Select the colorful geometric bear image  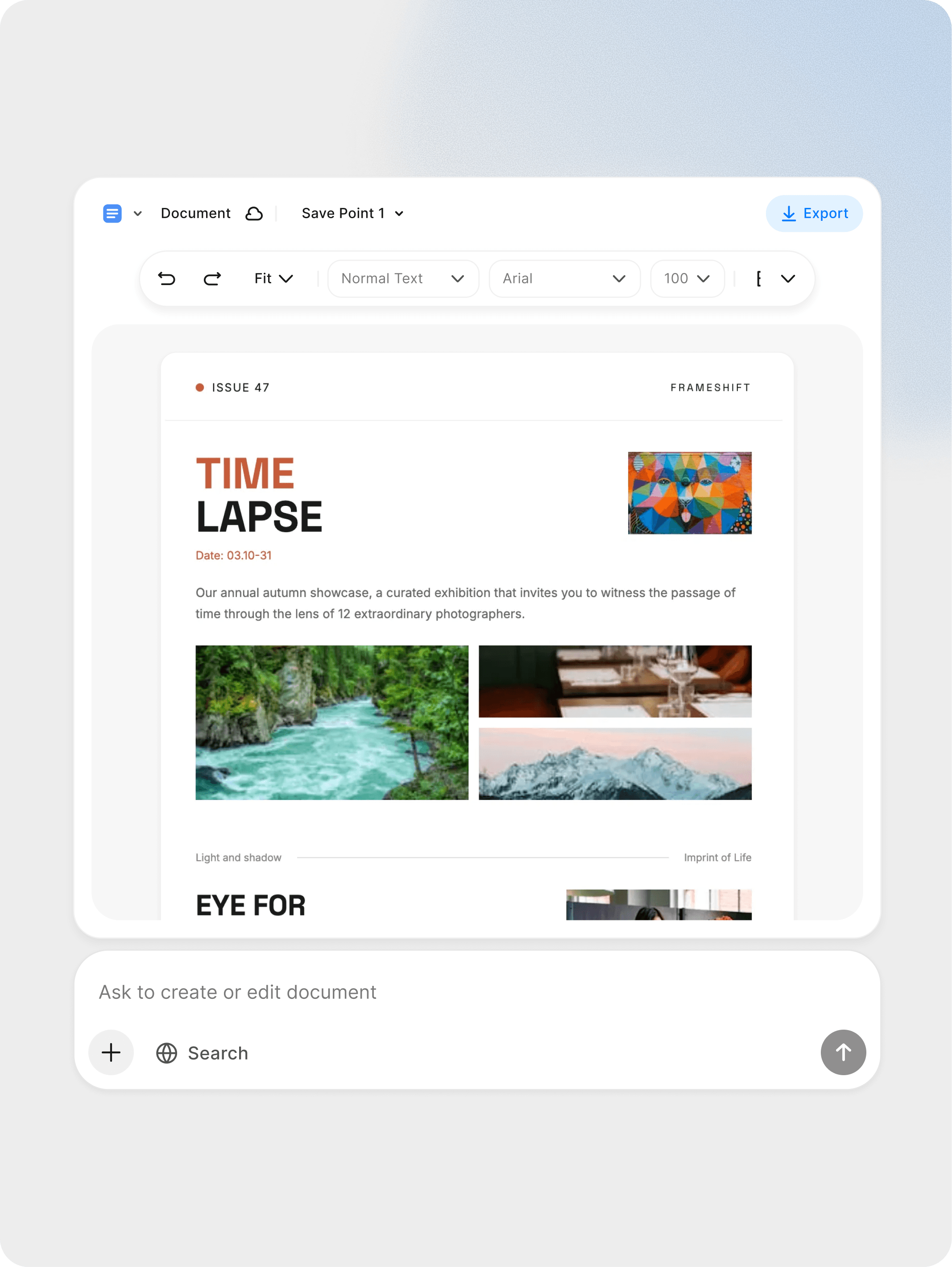pyautogui.click(x=690, y=493)
